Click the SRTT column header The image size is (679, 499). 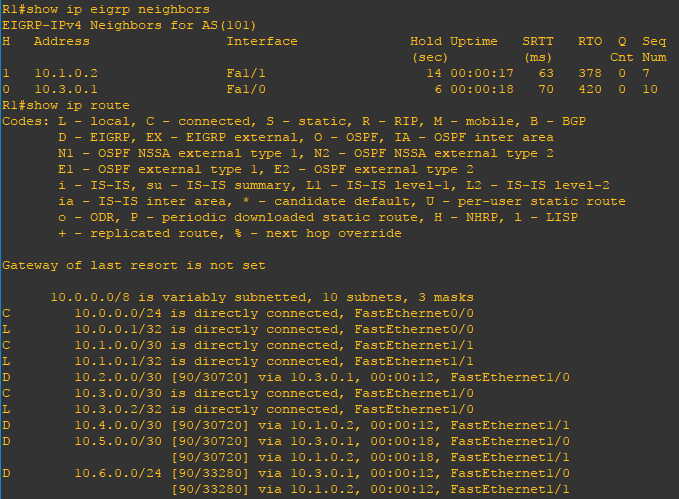pyautogui.click(x=538, y=41)
